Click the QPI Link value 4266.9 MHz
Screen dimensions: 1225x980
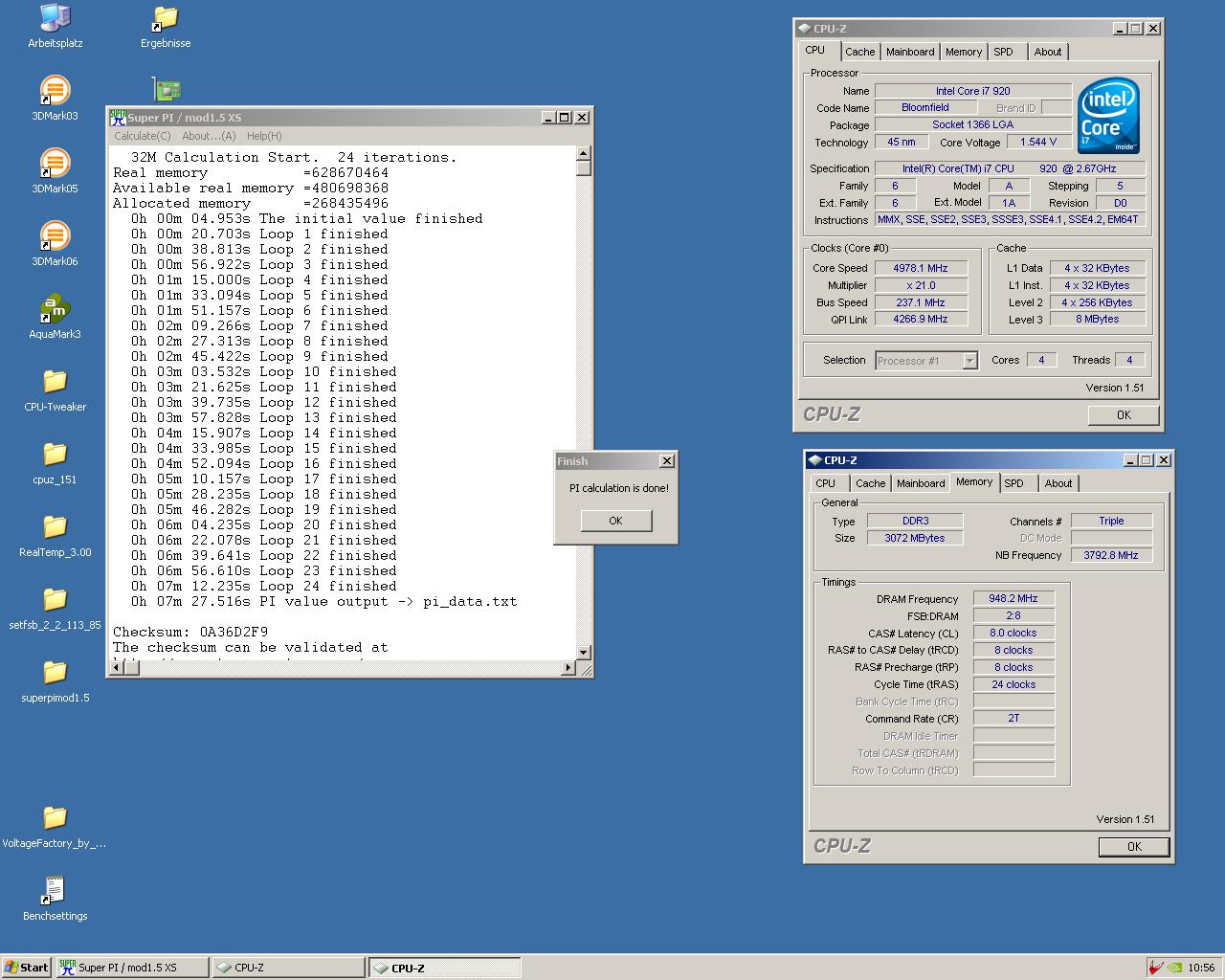click(x=920, y=320)
